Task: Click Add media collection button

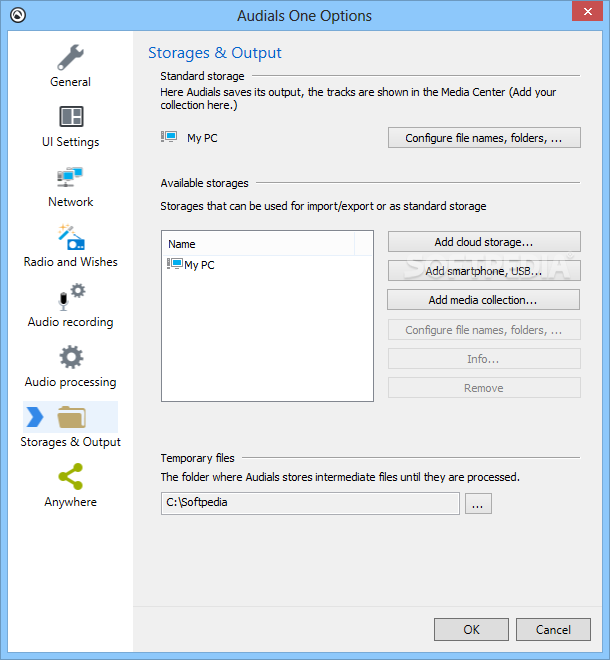Action: tap(483, 300)
